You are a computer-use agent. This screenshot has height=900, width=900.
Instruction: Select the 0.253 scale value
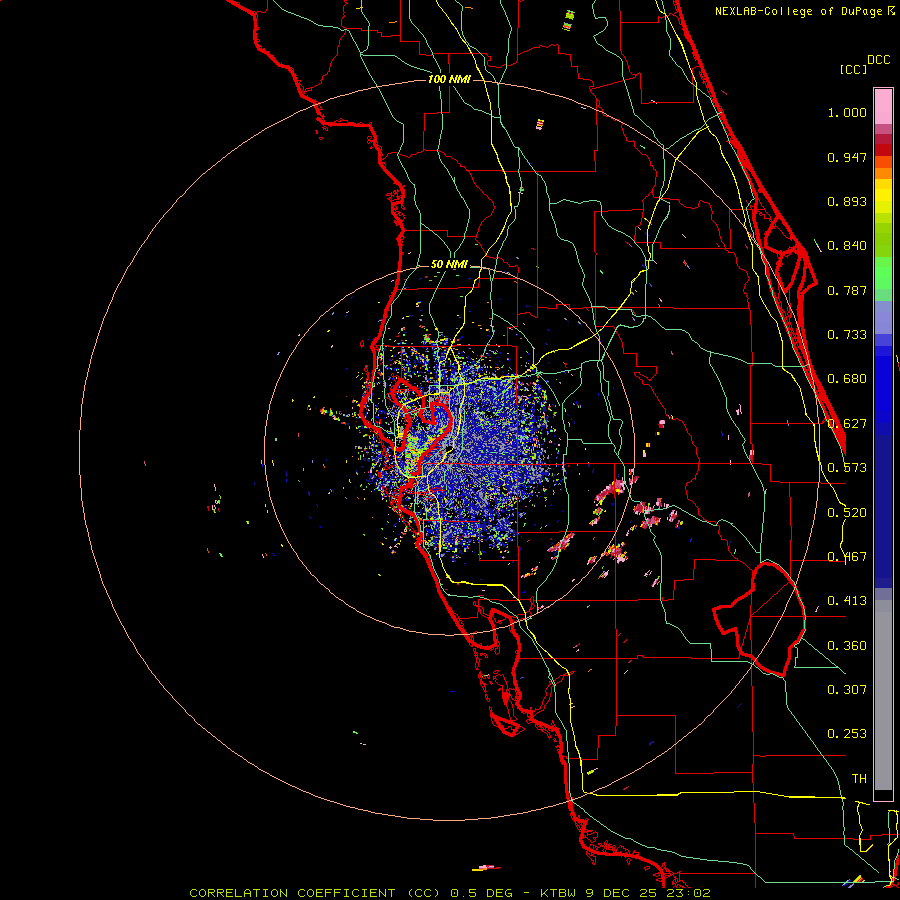point(847,734)
